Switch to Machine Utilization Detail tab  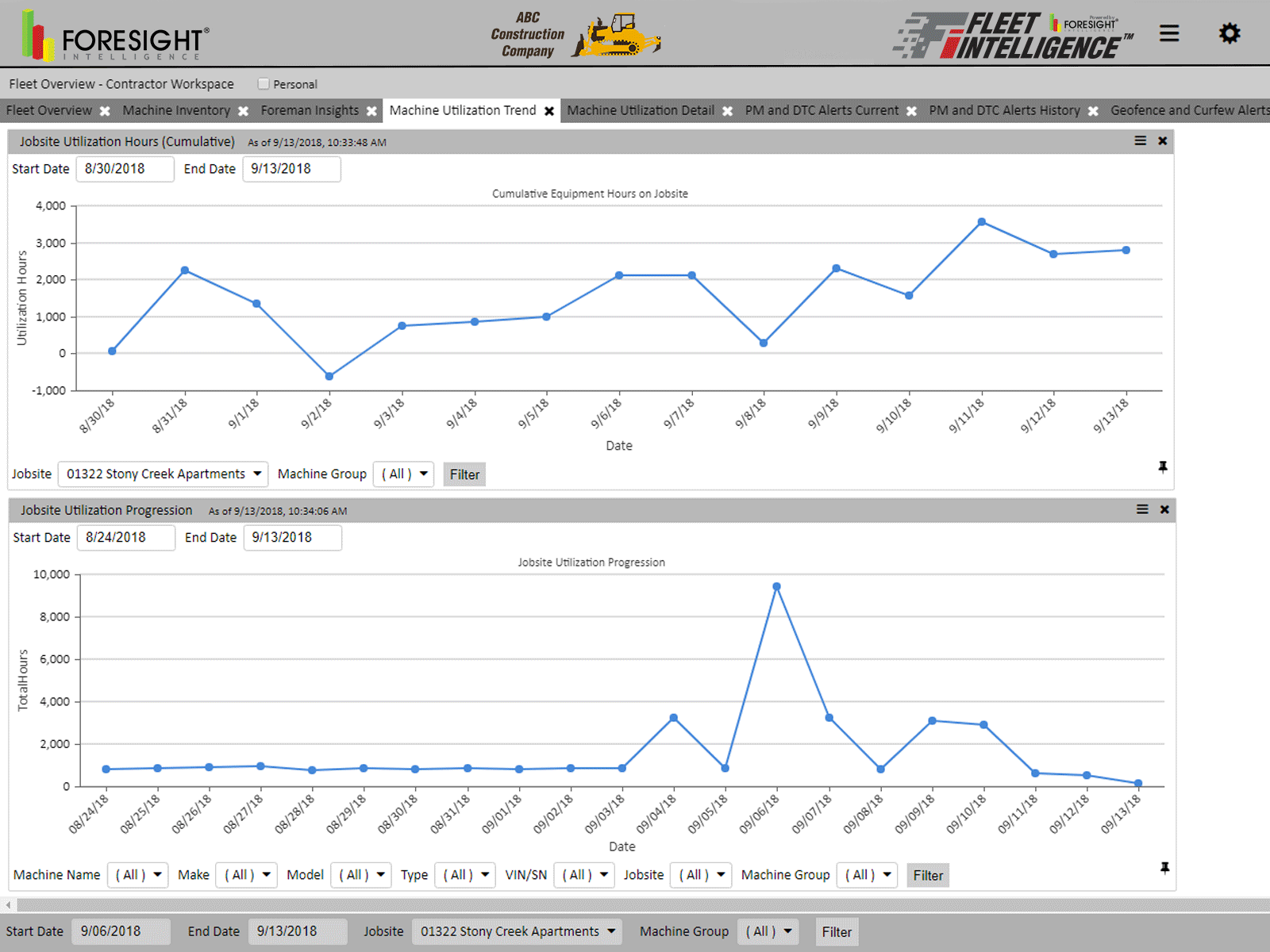click(x=641, y=110)
